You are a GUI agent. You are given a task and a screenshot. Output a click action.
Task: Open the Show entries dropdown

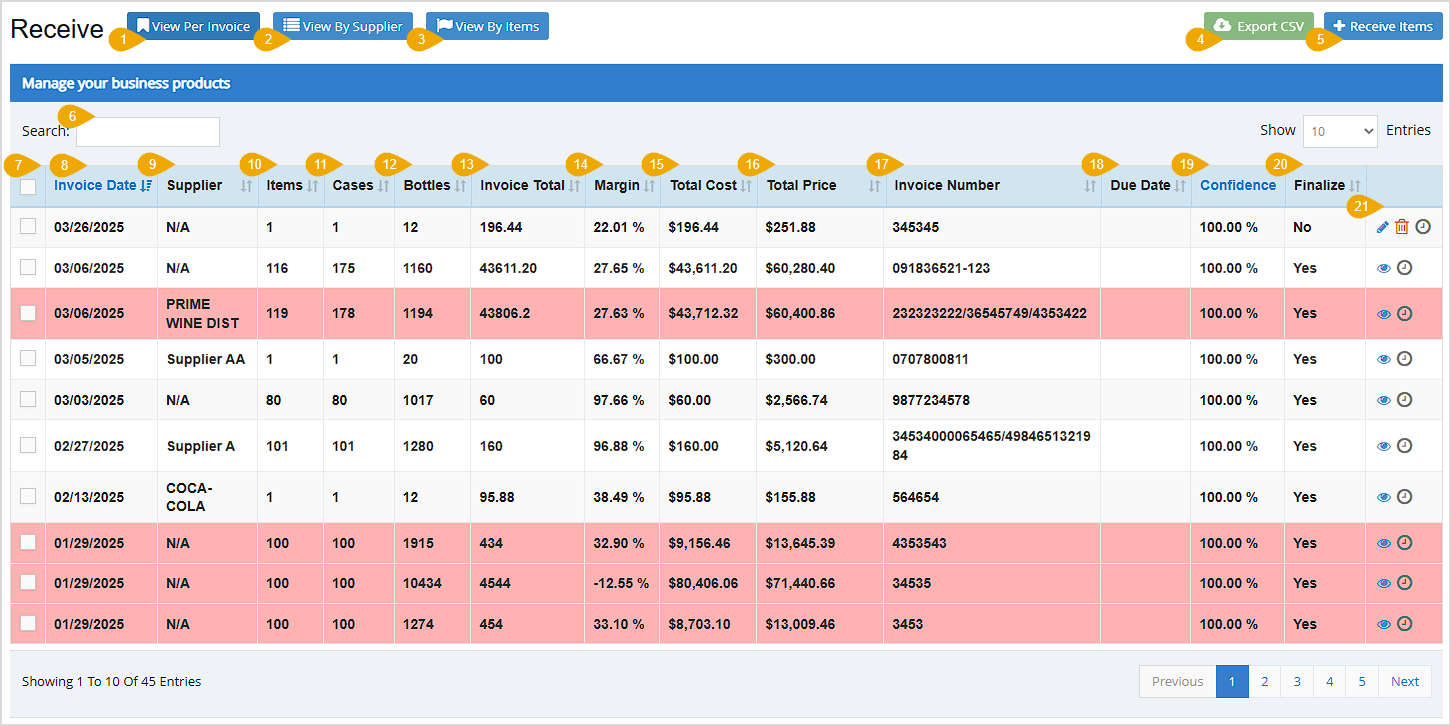pos(1340,131)
